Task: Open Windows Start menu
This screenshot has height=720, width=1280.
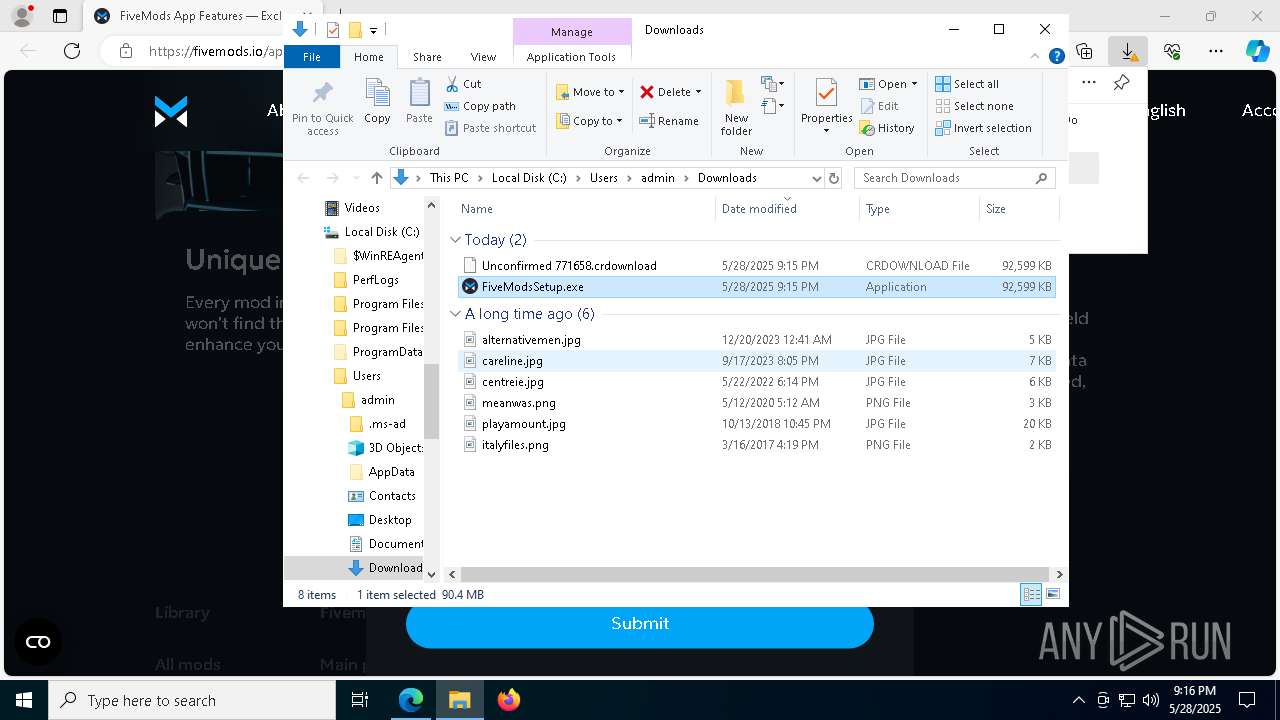Action: coord(23,700)
